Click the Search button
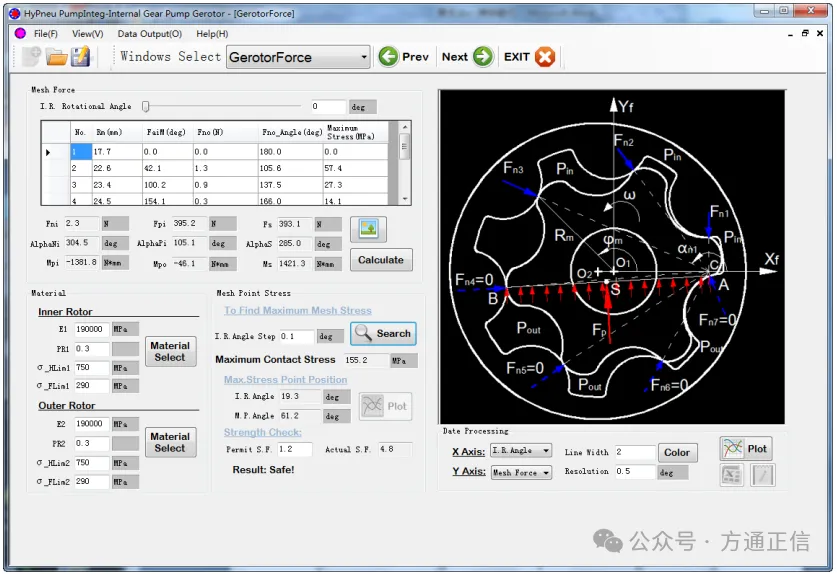837x574 pixels. (383, 333)
